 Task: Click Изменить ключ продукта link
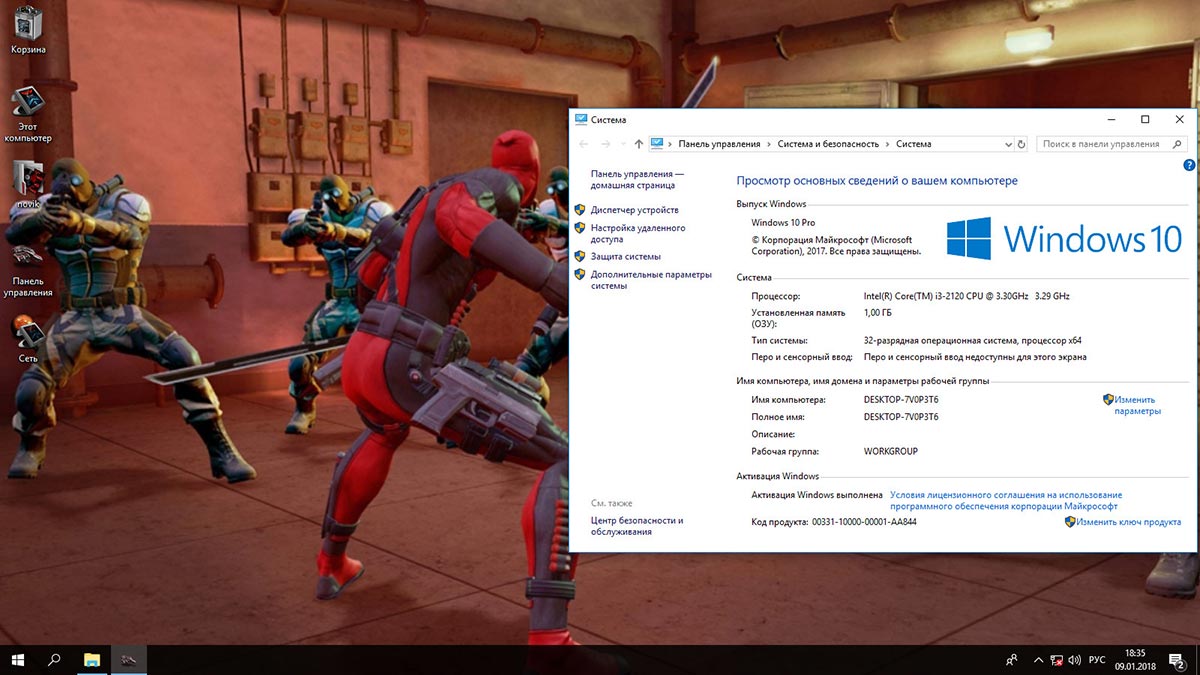coord(1129,522)
